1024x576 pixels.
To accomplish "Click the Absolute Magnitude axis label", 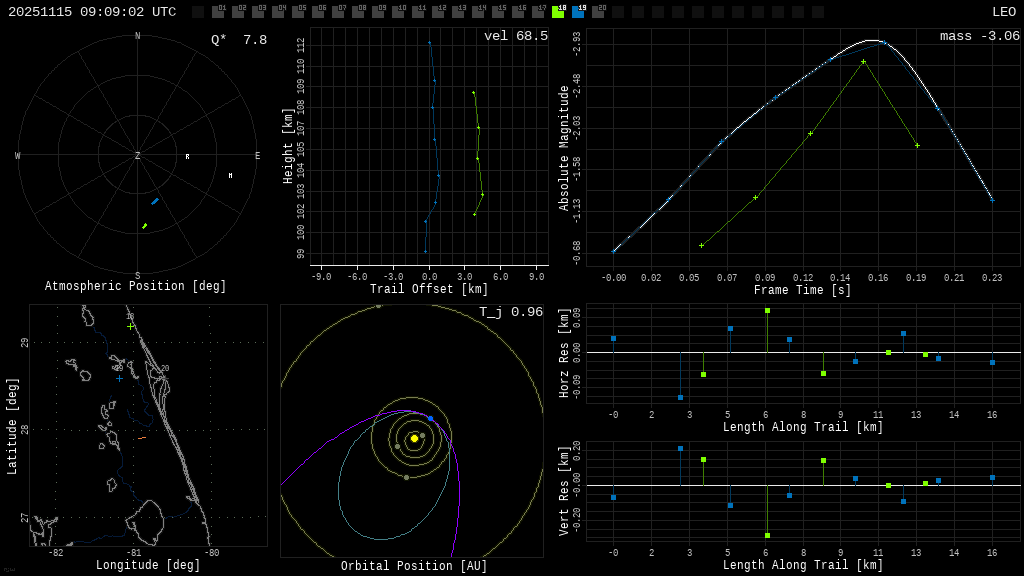I will click(x=564, y=148).
